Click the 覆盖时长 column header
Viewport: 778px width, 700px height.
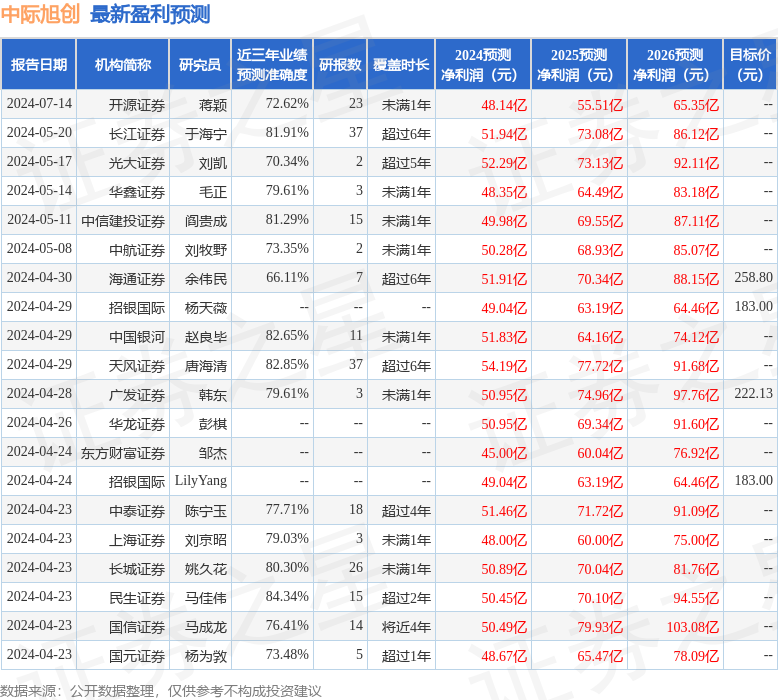401,64
